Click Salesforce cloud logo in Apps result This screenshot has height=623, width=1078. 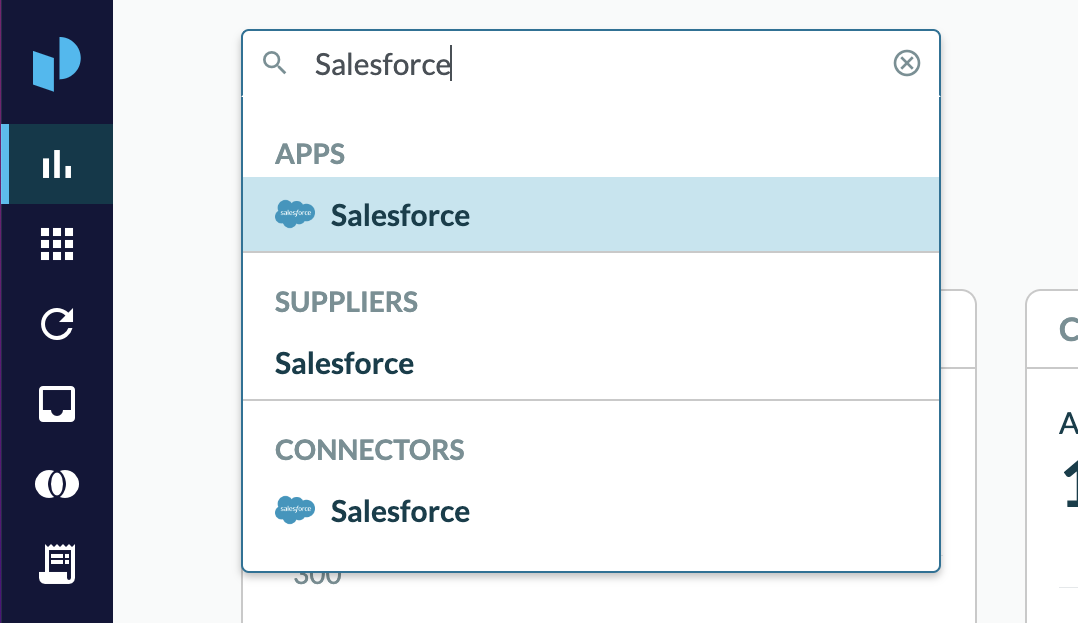(295, 214)
